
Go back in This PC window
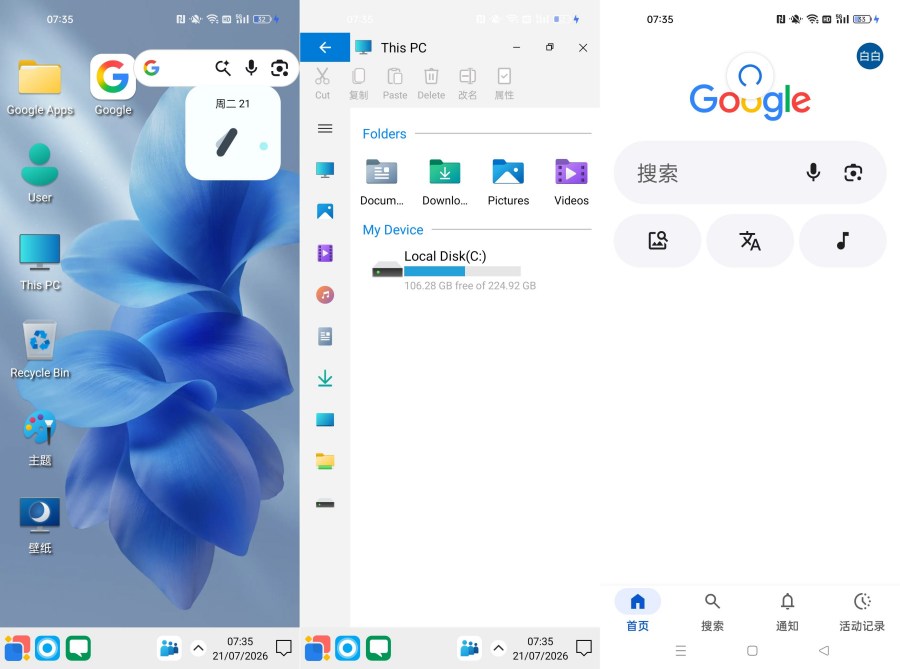pos(325,48)
